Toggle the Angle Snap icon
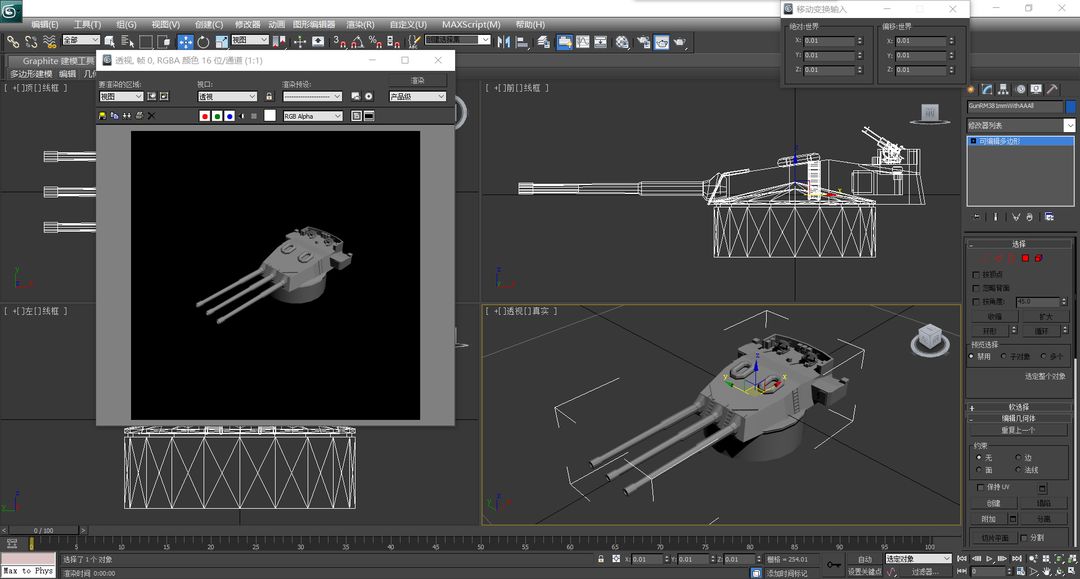This screenshot has width=1080, height=579. [357, 42]
